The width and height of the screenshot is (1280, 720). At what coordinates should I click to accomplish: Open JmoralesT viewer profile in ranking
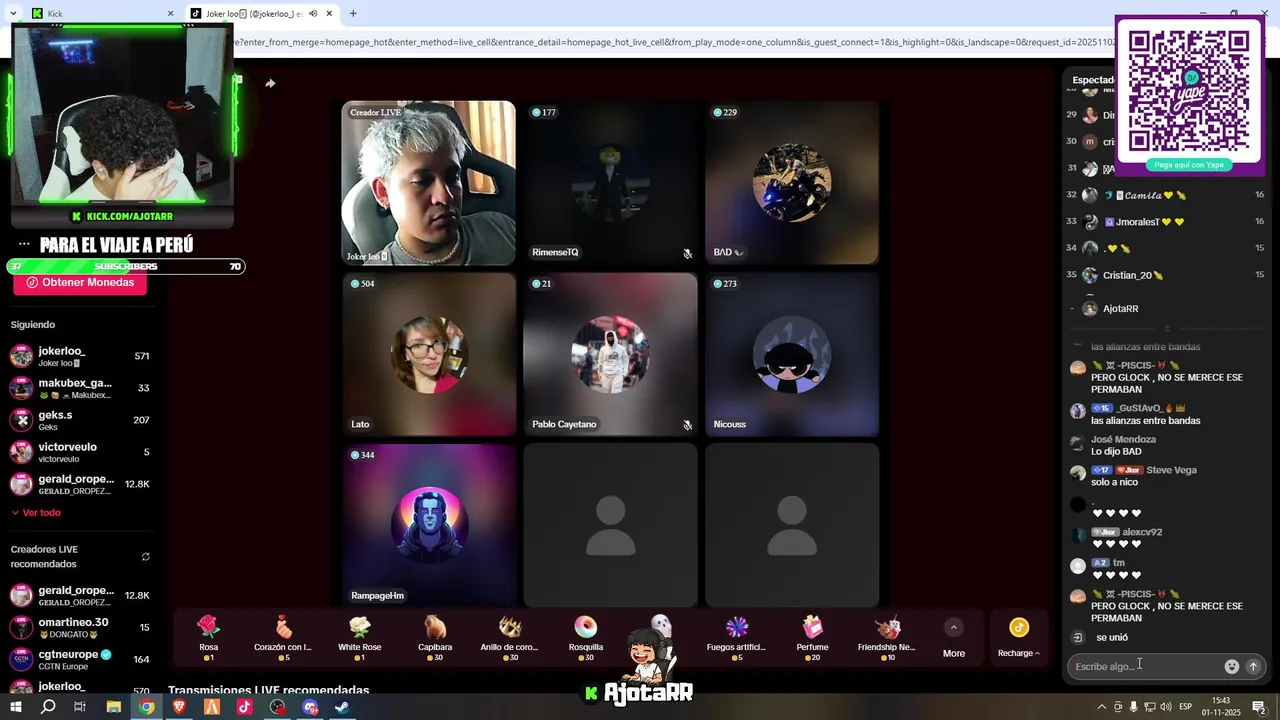pos(1166,222)
